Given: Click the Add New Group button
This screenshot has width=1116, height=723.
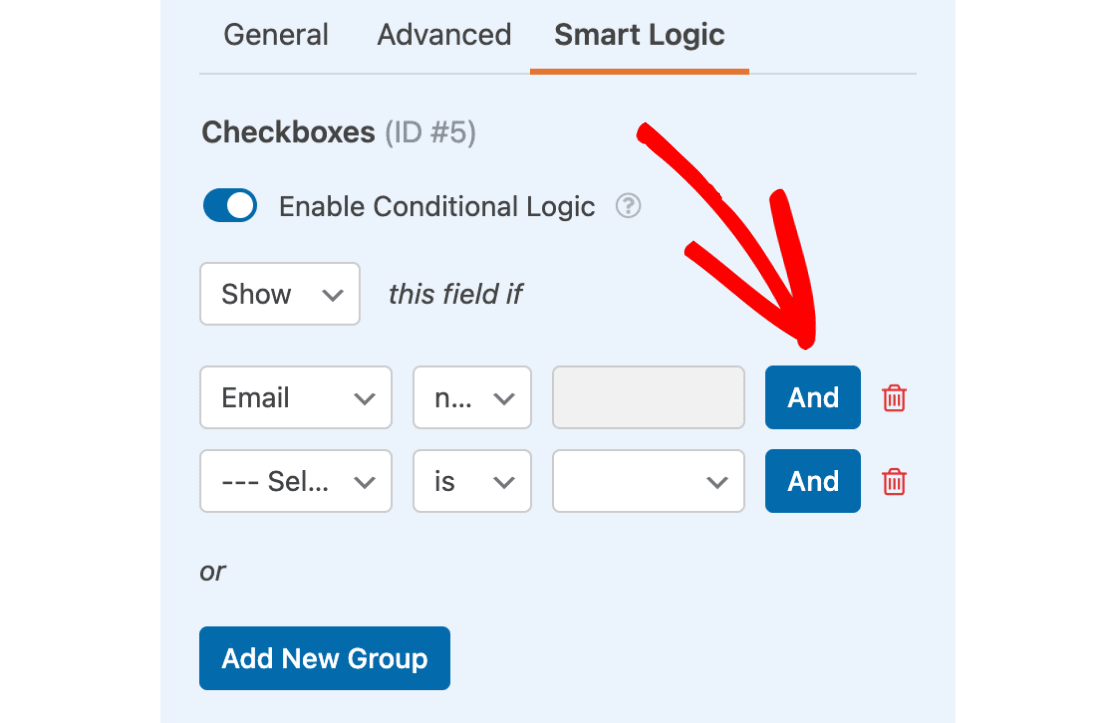Looking at the screenshot, I should point(325,658).
